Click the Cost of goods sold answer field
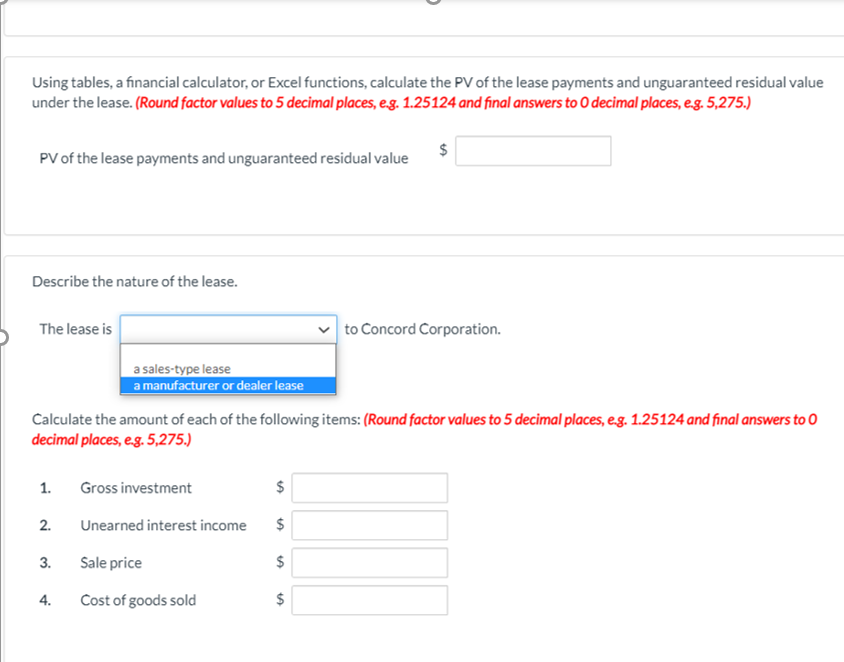This screenshot has width=844, height=662. tap(368, 600)
